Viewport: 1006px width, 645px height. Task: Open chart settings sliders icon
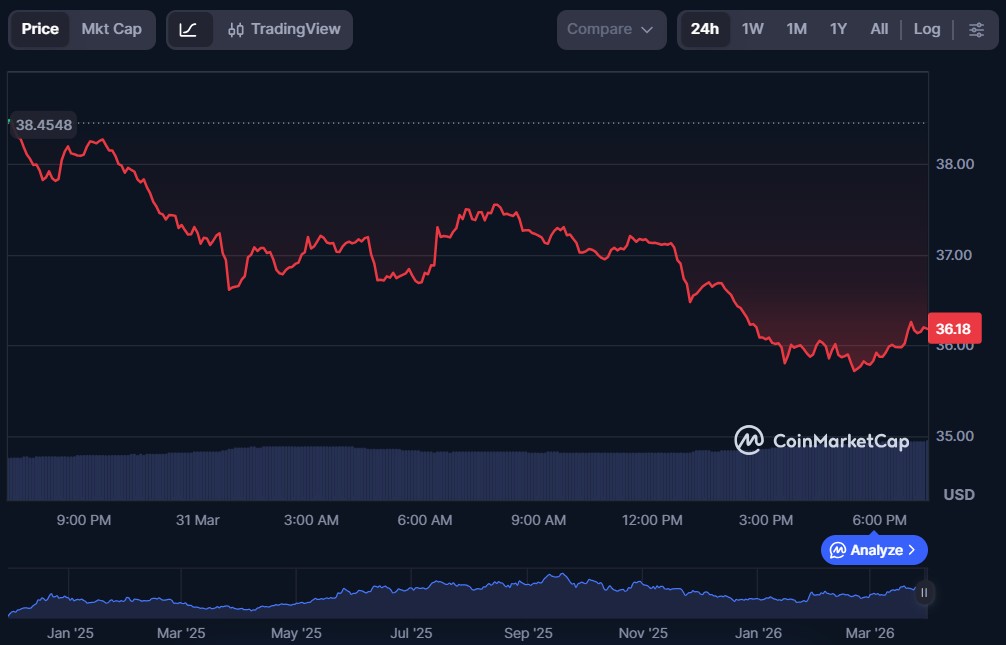[x=976, y=30]
